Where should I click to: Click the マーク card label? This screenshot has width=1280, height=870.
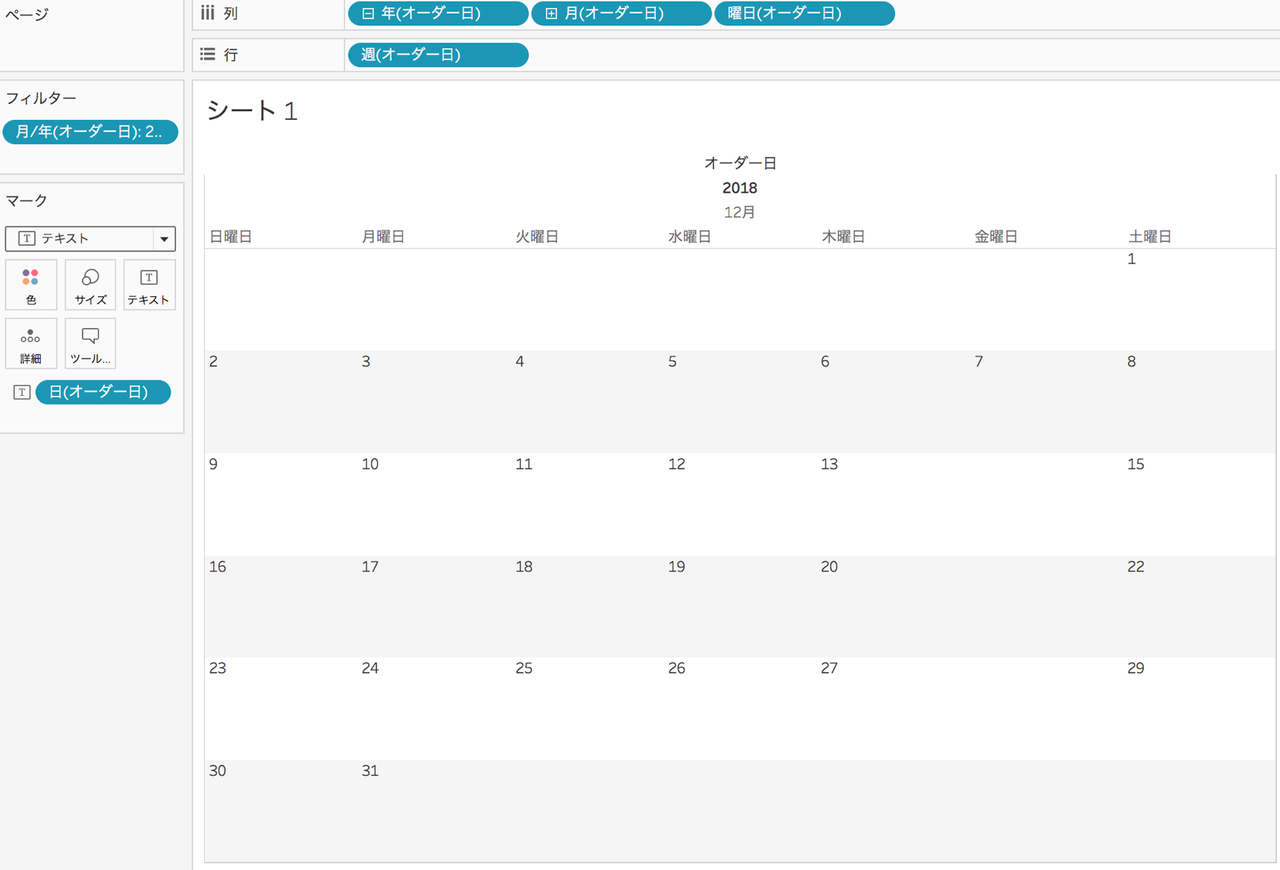(27, 201)
